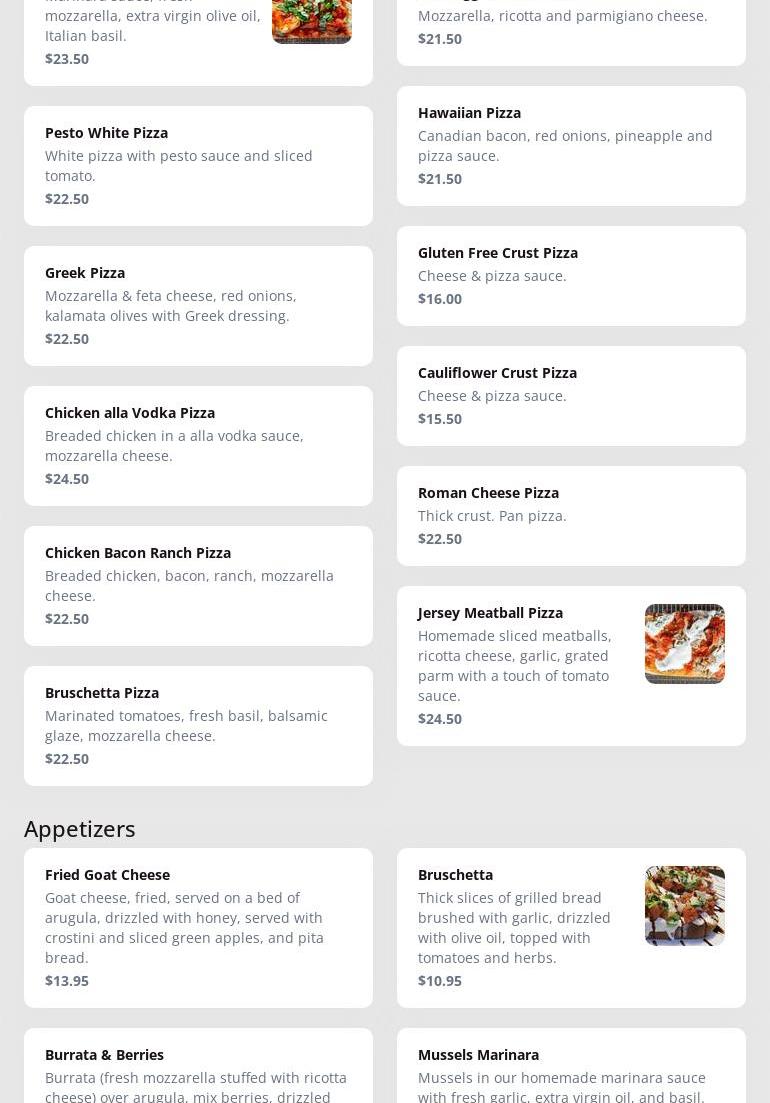Viewport: 770px width, 1103px height.
Task: Click the $24.50 price under Jersey Meatball
Action: coord(440,718)
